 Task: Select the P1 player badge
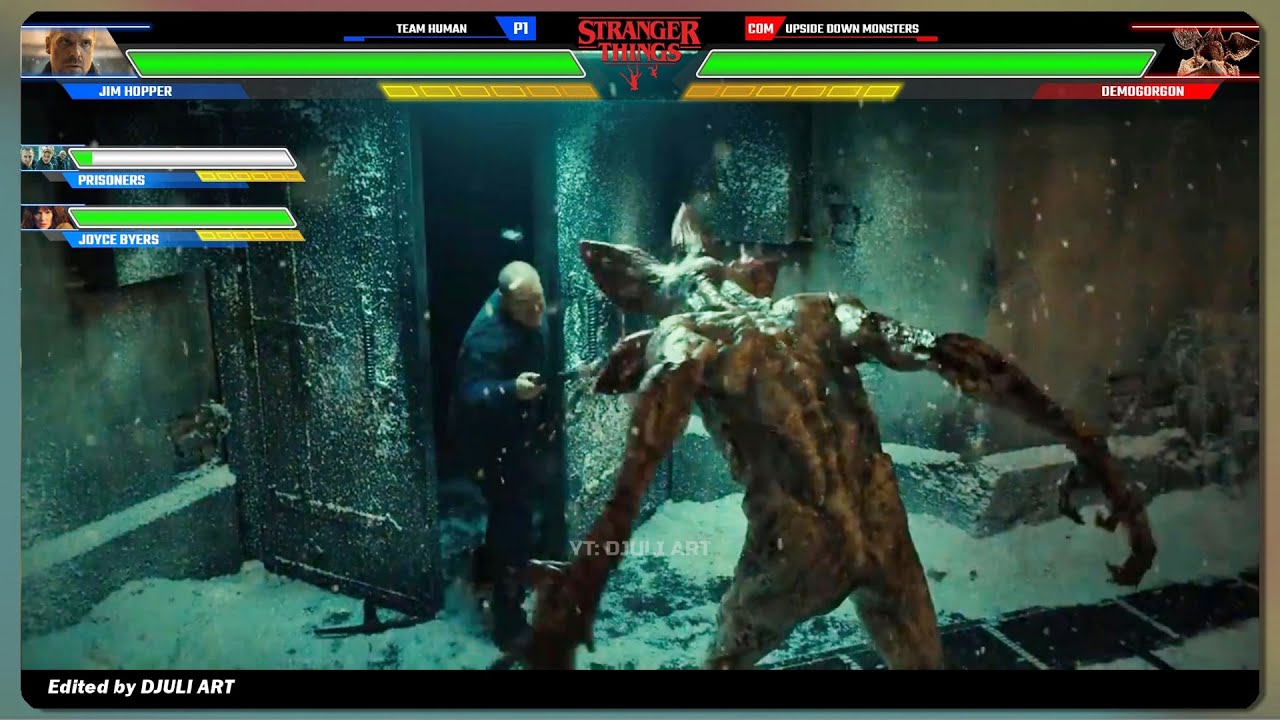click(519, 29)
